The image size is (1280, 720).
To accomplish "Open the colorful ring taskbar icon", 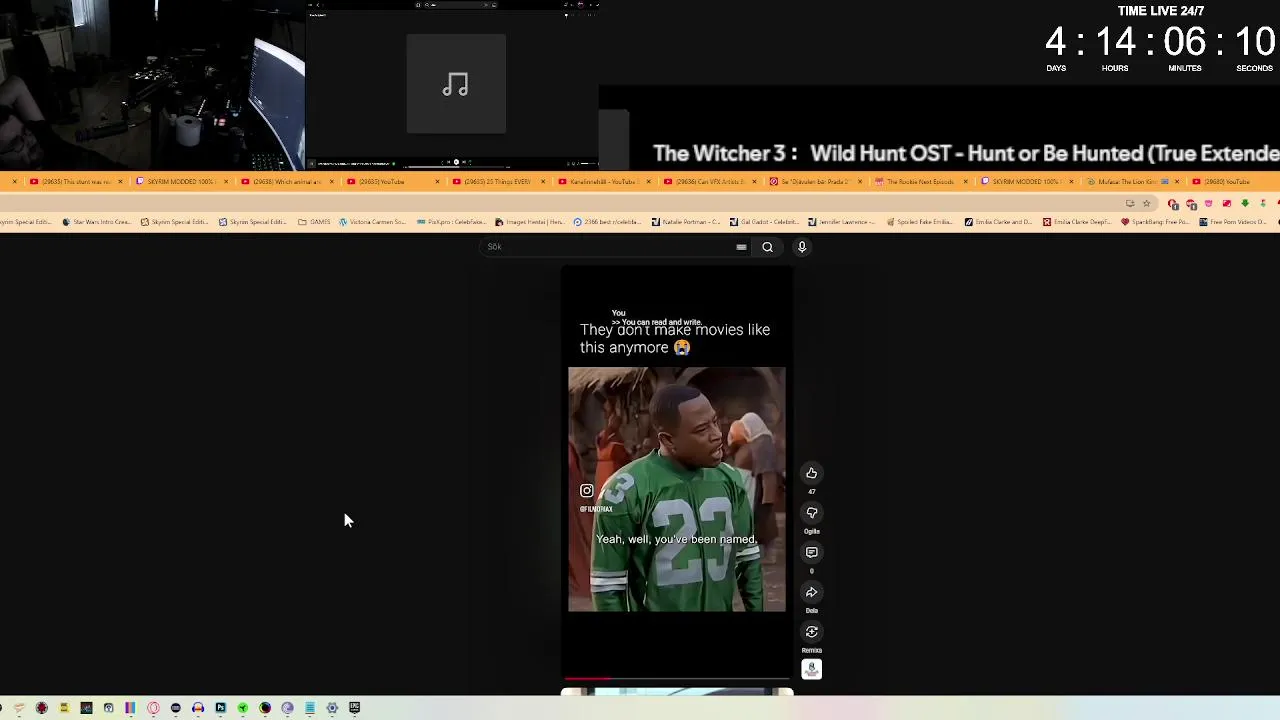I will pos(265,708).
